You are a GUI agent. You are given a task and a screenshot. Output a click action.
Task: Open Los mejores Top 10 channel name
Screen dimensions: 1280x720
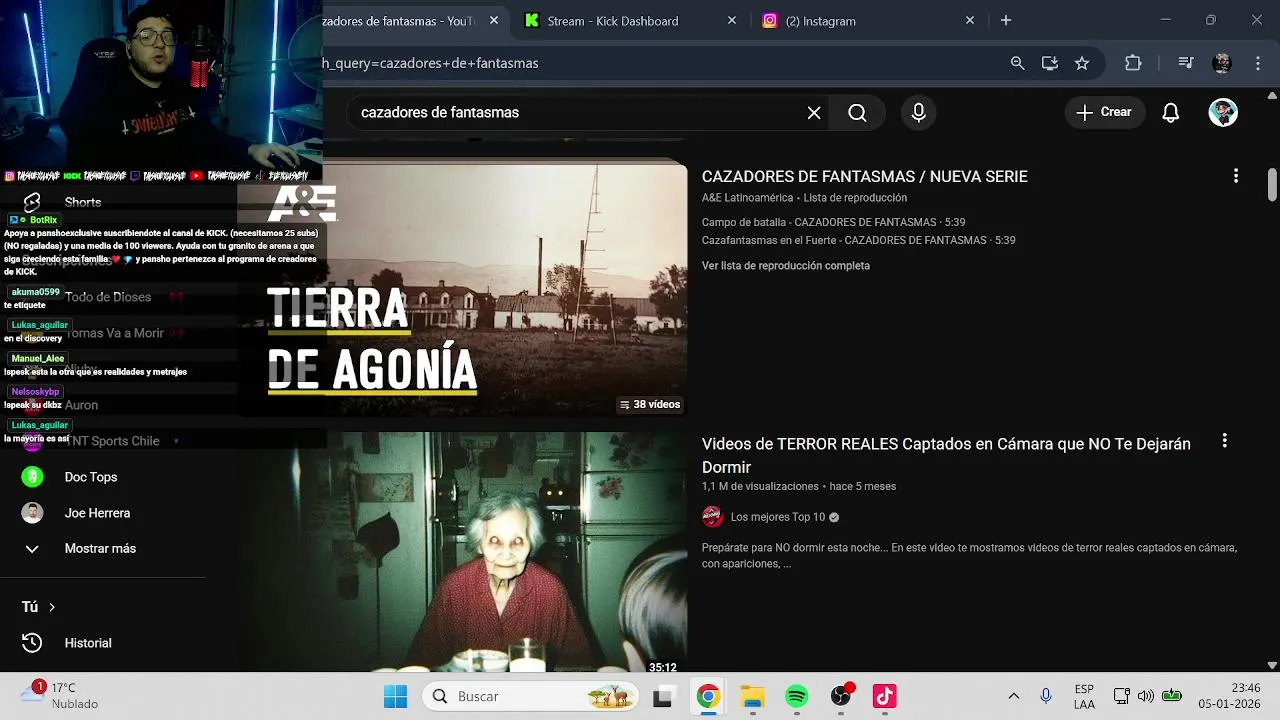coord(777,517)
